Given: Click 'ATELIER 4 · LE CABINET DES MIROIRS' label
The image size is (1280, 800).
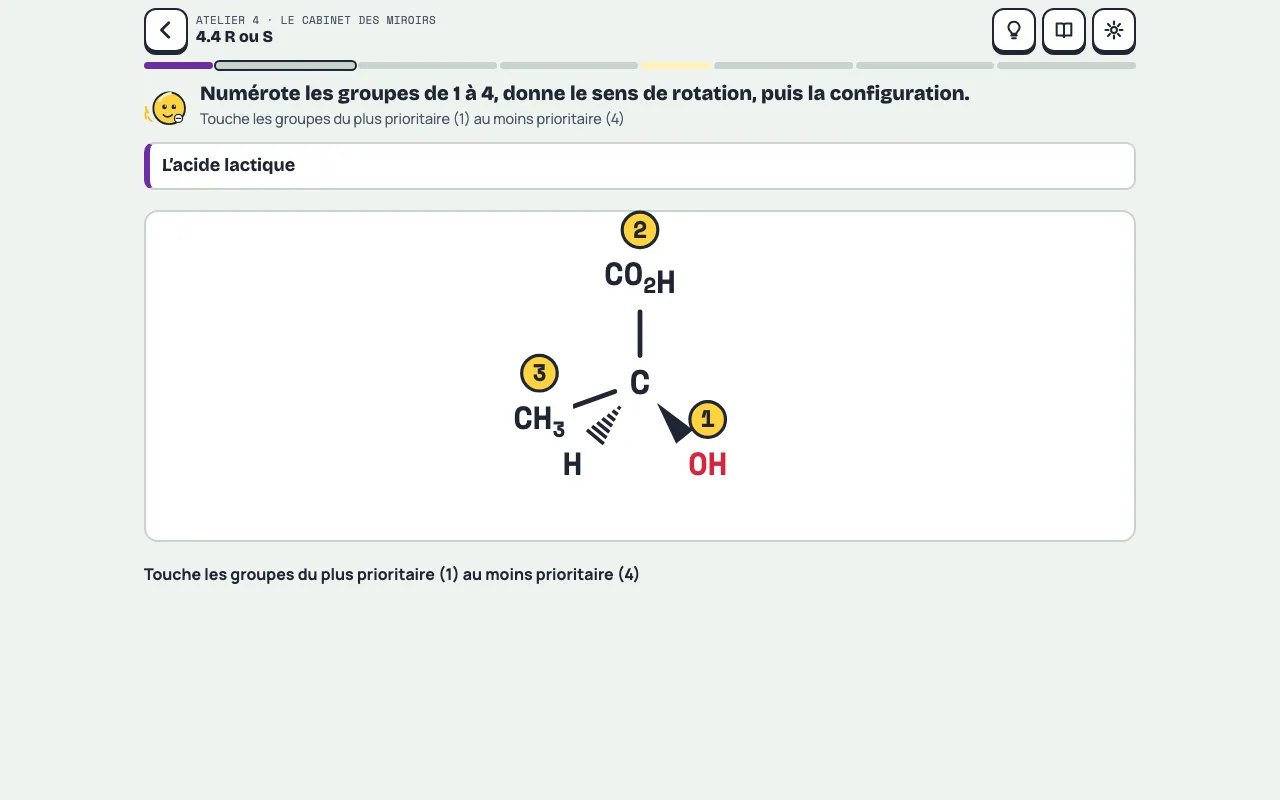Looking at the screenshot, I should (316, 20).
